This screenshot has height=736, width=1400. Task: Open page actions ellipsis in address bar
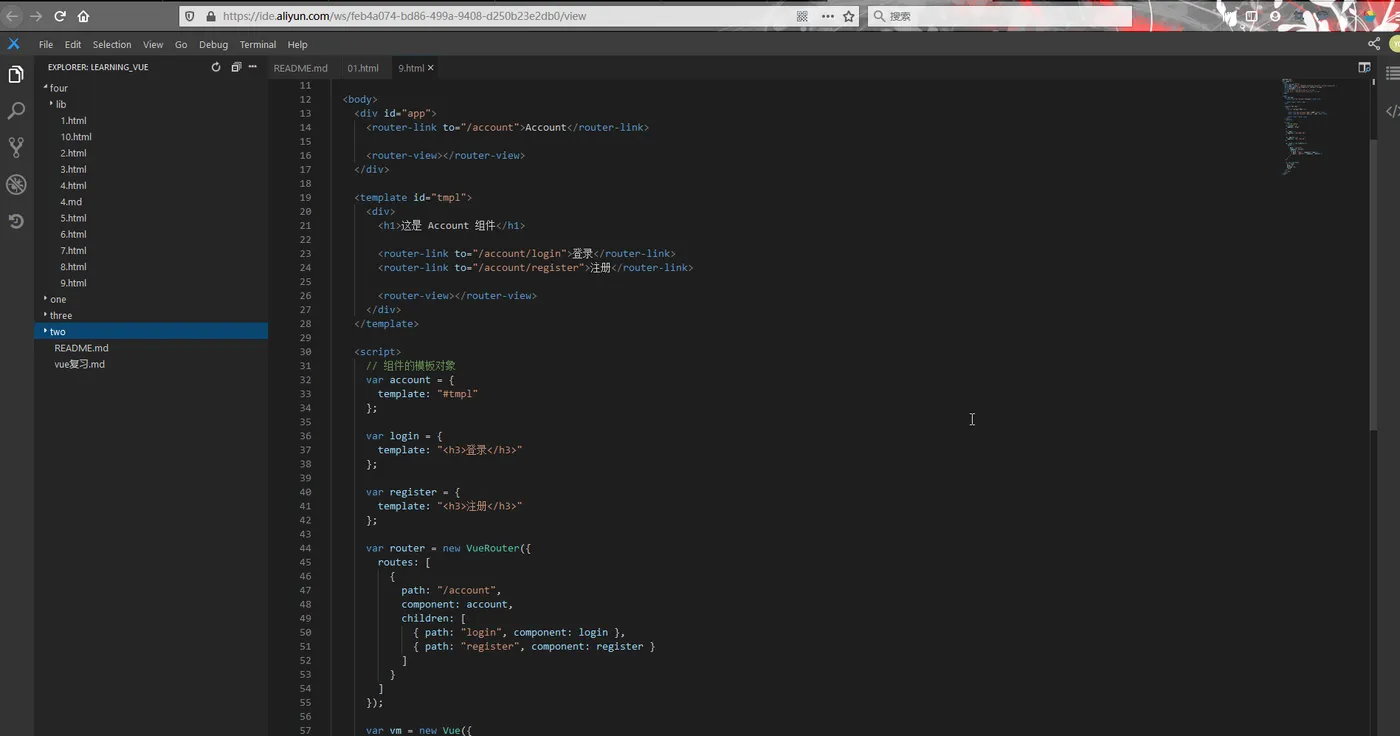827,16
